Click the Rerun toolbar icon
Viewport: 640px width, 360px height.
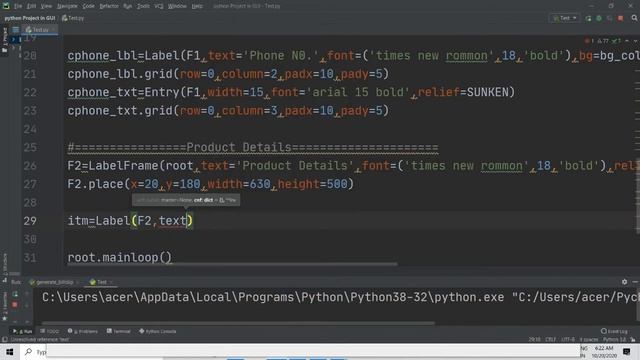(588, 18)
